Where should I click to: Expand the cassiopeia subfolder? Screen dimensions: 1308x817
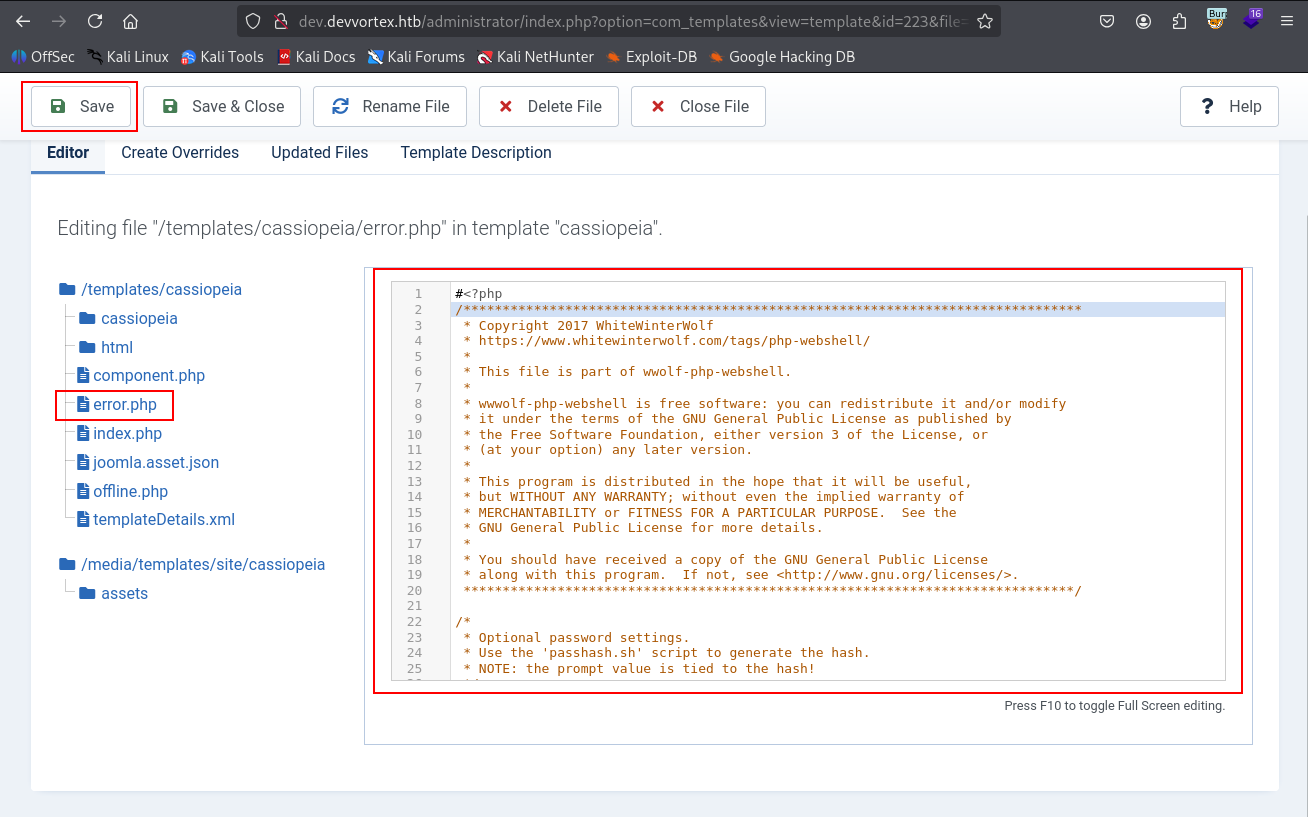[128, 318]
